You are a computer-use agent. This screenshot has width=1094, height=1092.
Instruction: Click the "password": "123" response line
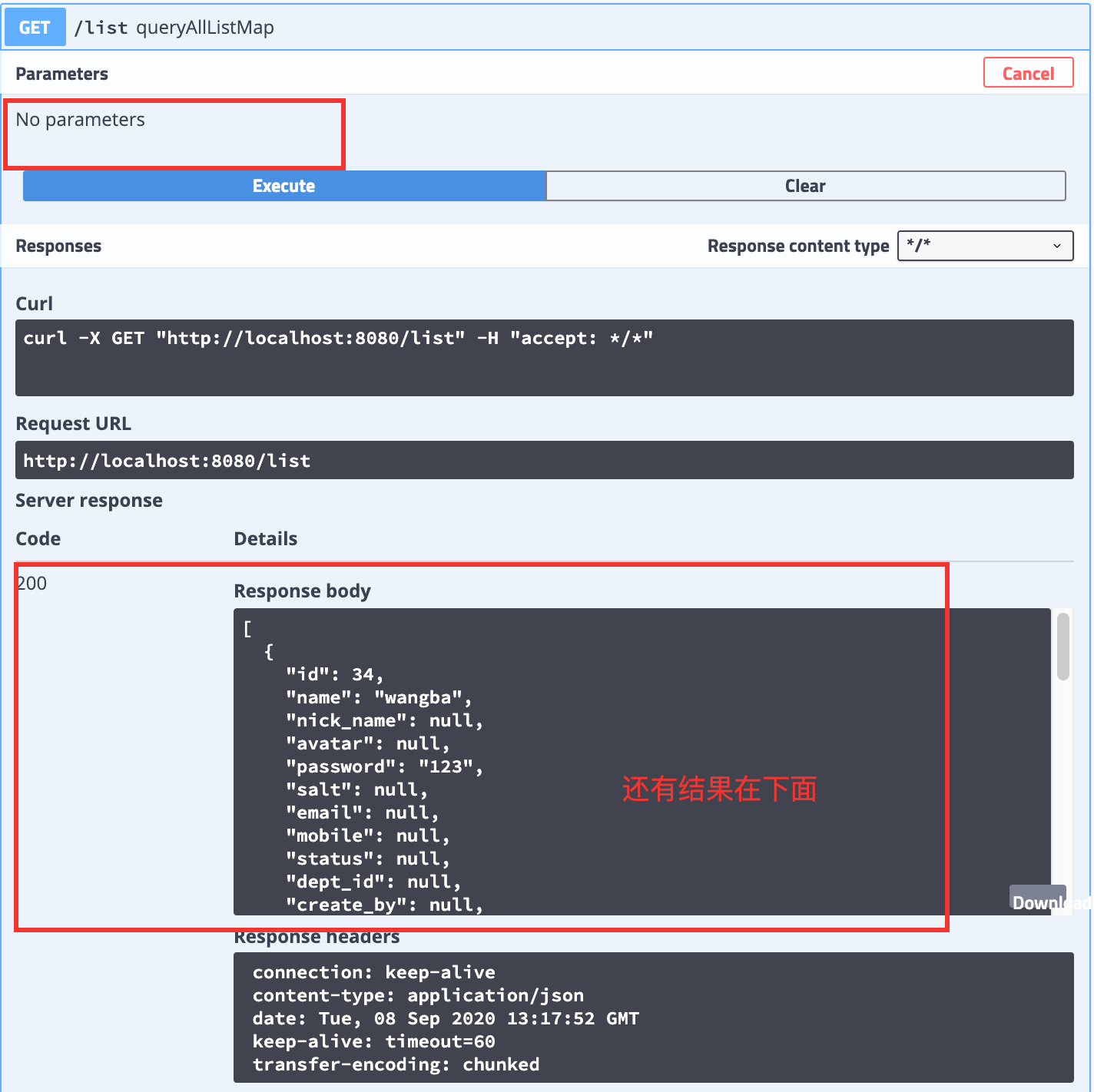pyautogui.click(x=384, y=766)
